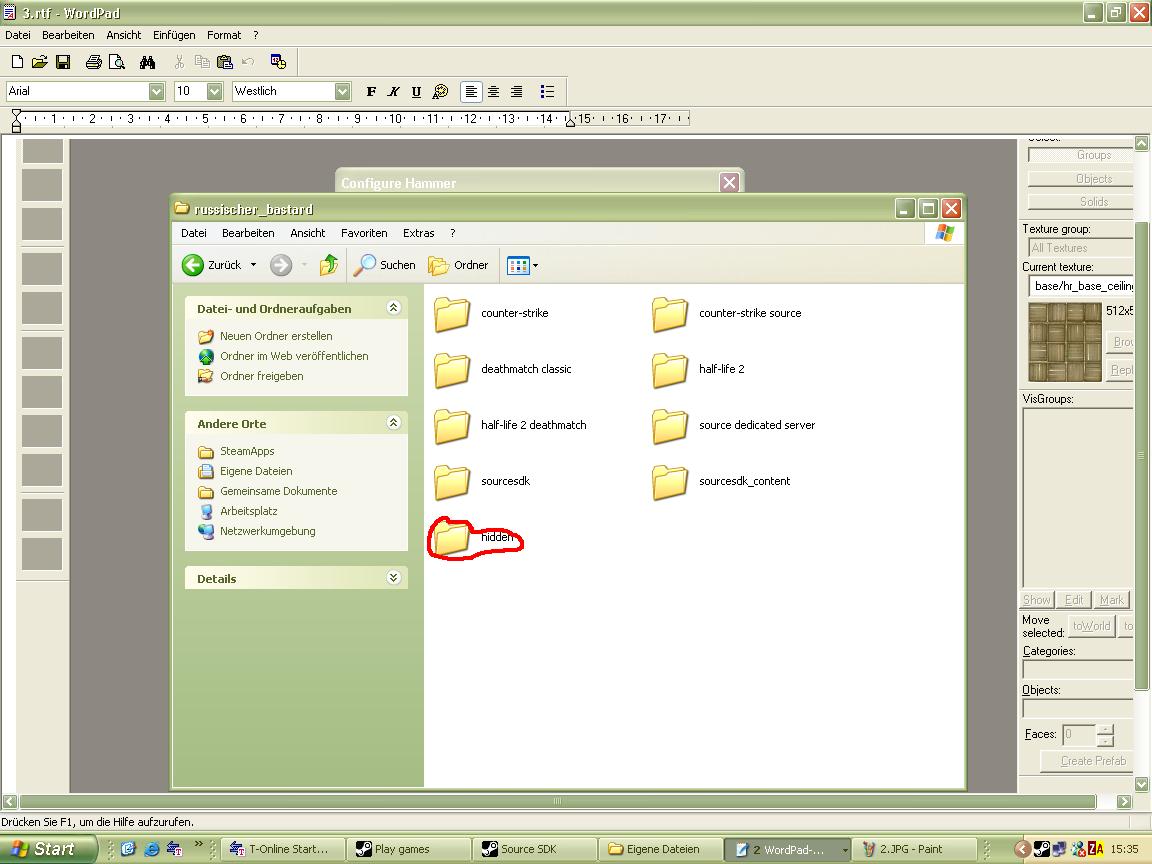Insert date and time via toolbar icon
Image resolution: width=1152 pixels, height=864 pixels.
278,62
